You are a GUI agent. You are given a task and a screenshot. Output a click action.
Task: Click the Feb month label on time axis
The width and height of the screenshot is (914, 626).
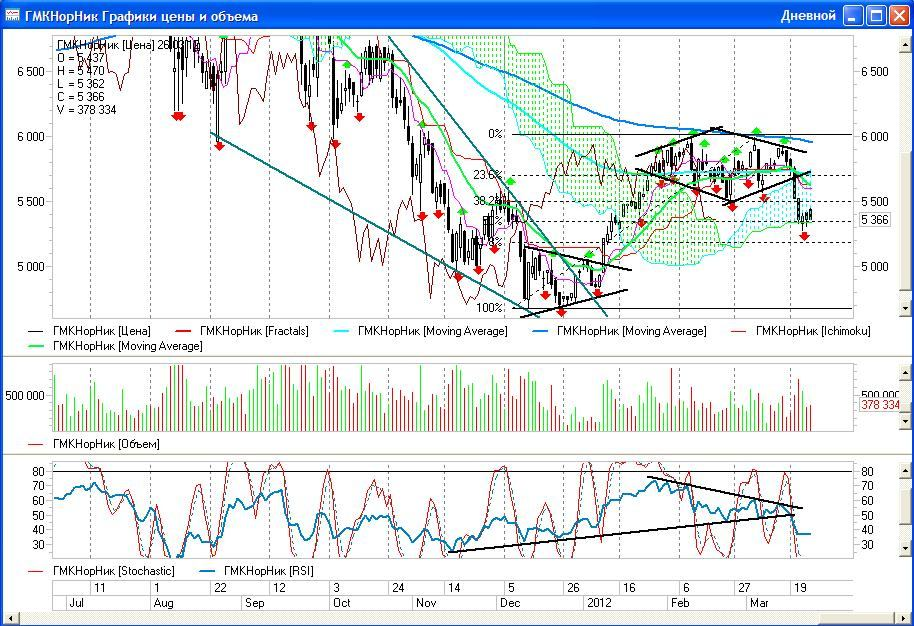(x=680, y=603)
